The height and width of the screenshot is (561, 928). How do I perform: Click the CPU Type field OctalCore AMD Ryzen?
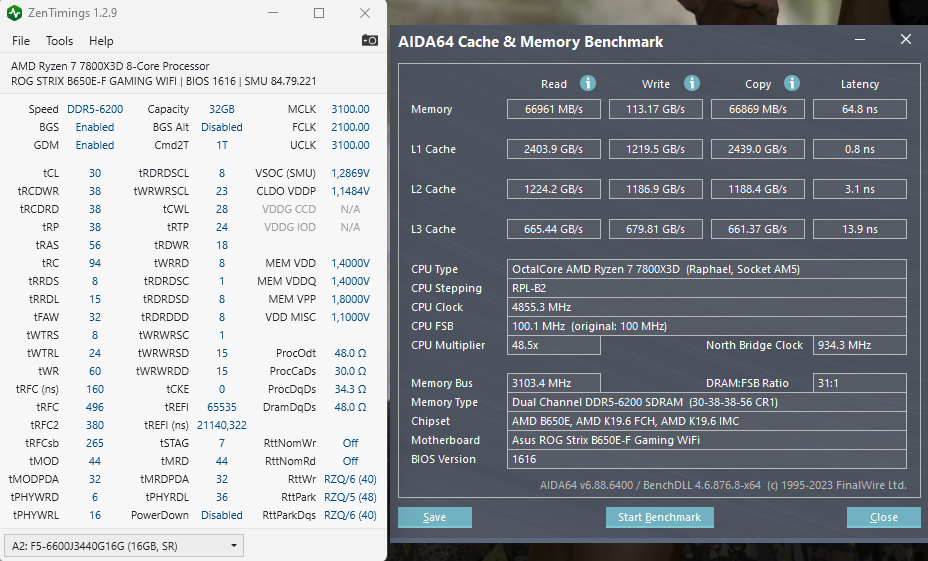pyautogui.click(x=707, y=269)
